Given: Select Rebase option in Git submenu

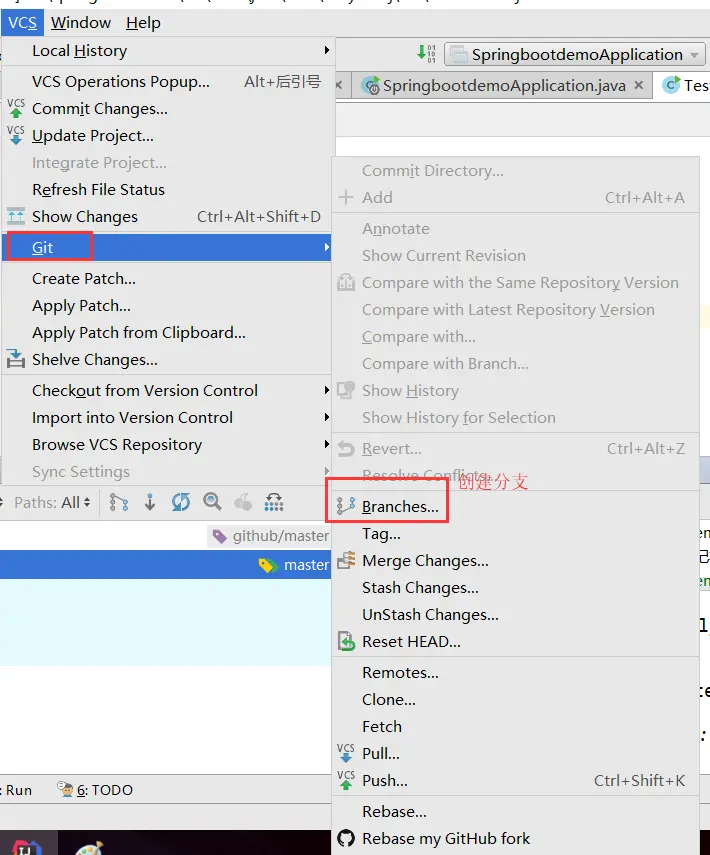Looking at the screenshot, I should (x=515, y=812).
